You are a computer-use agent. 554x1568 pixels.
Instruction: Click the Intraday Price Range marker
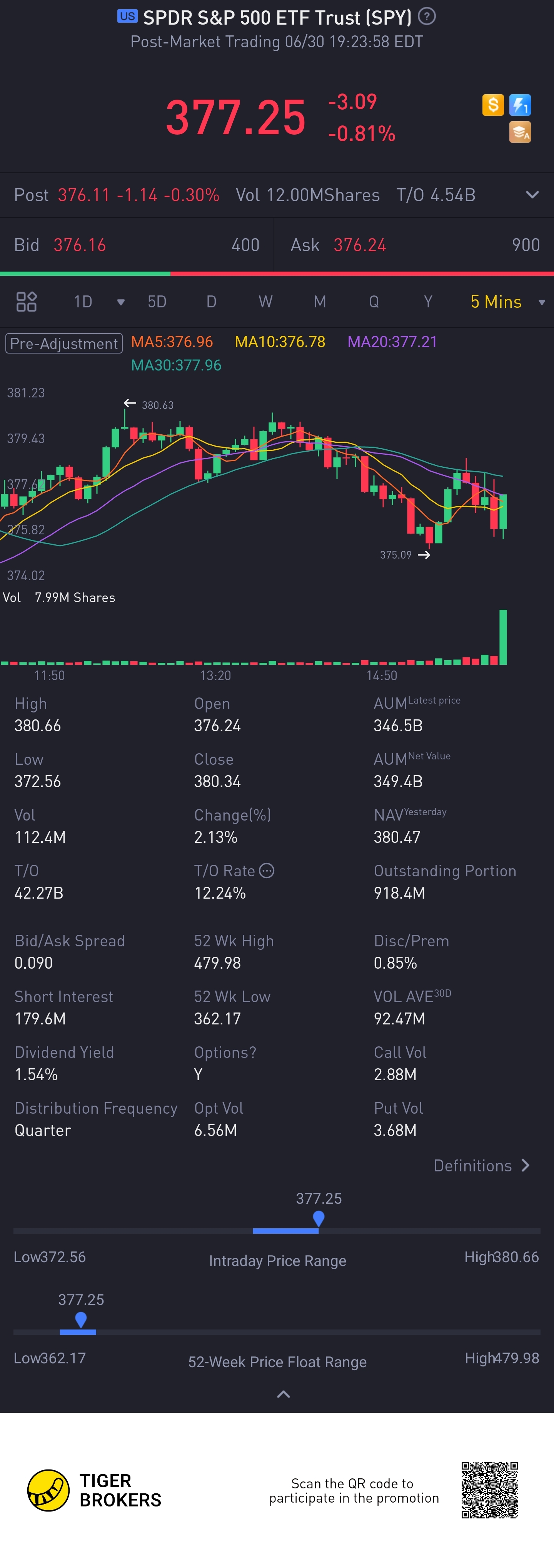tap(319, 1218)
